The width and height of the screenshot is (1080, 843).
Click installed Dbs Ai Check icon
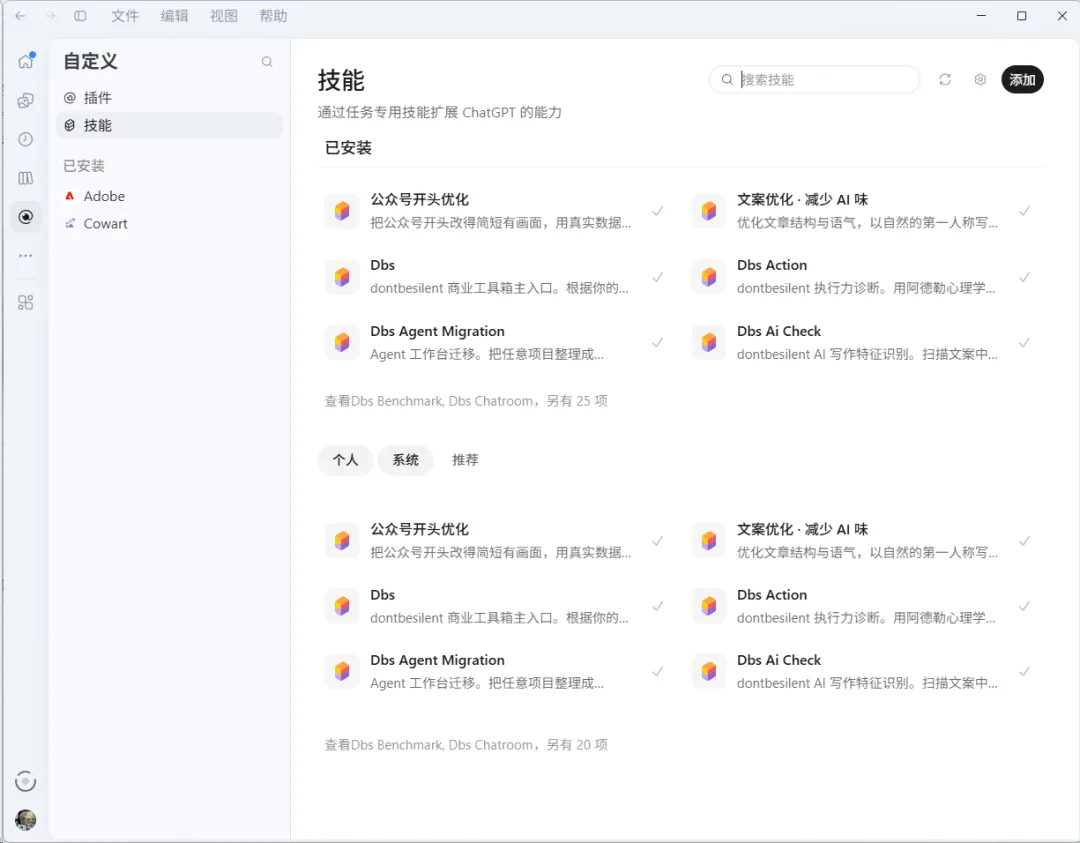tap(709, 342)
